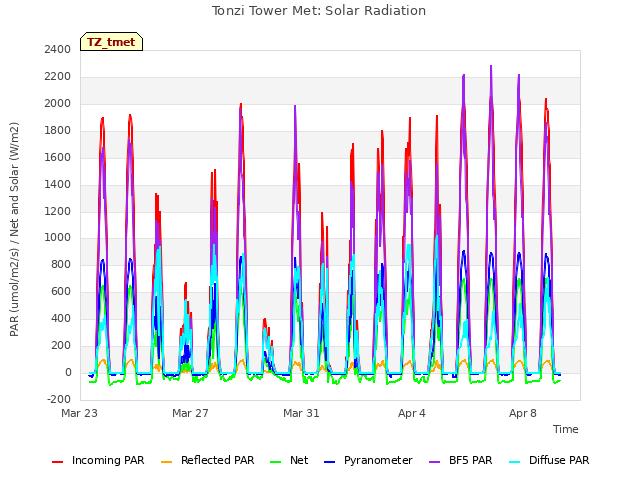
Task: Click the 2000 y-axis tick label
Action: (x=58, y=103)
